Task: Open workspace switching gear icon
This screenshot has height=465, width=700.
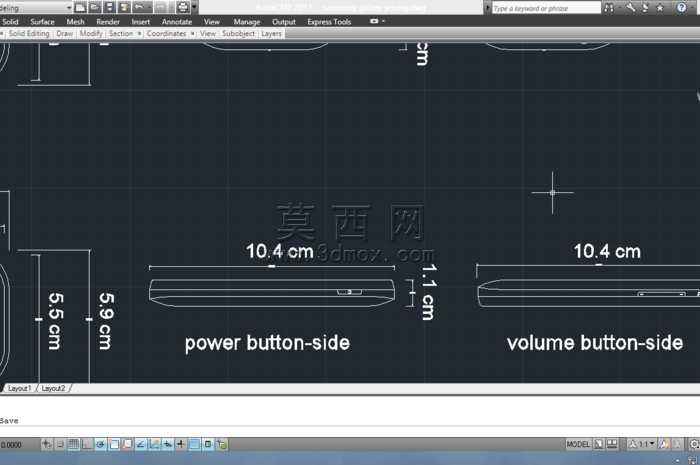Action: pos(694,444)
